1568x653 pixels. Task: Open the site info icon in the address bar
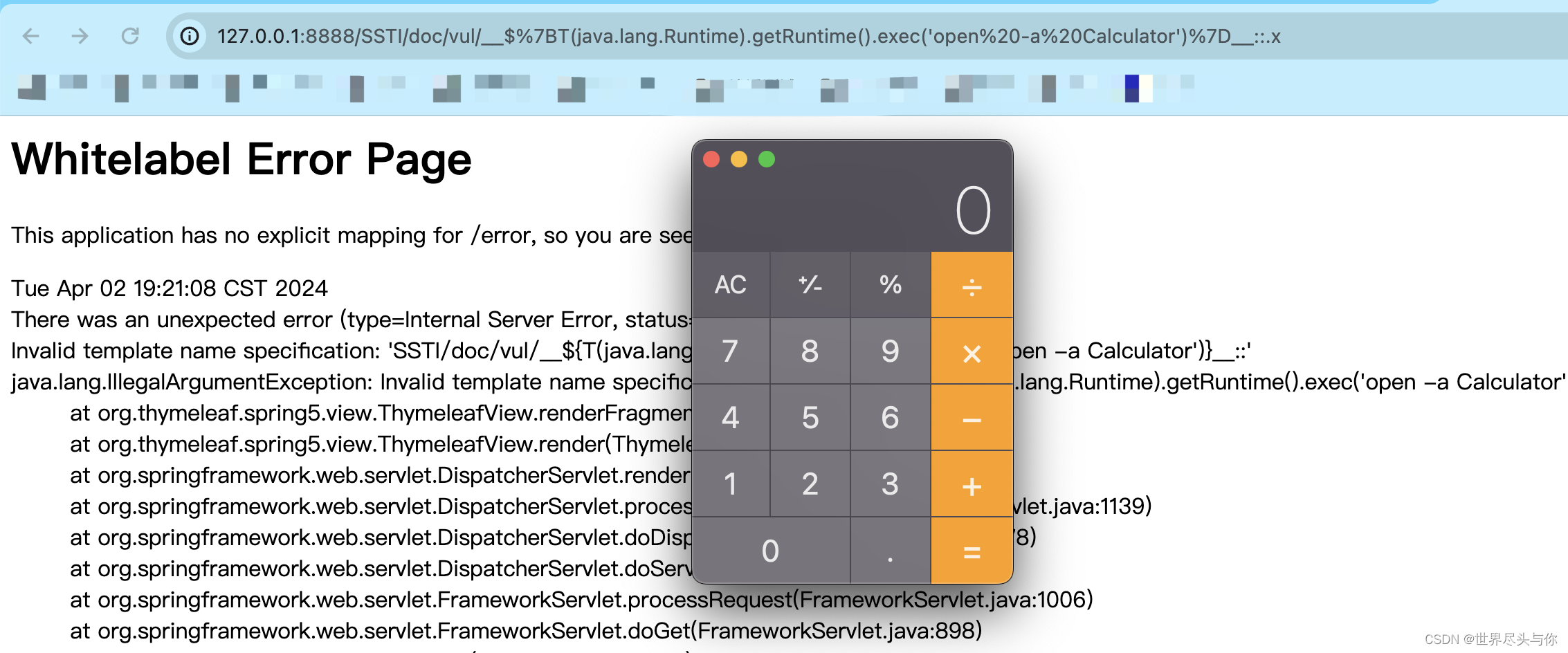coord(190,36)
